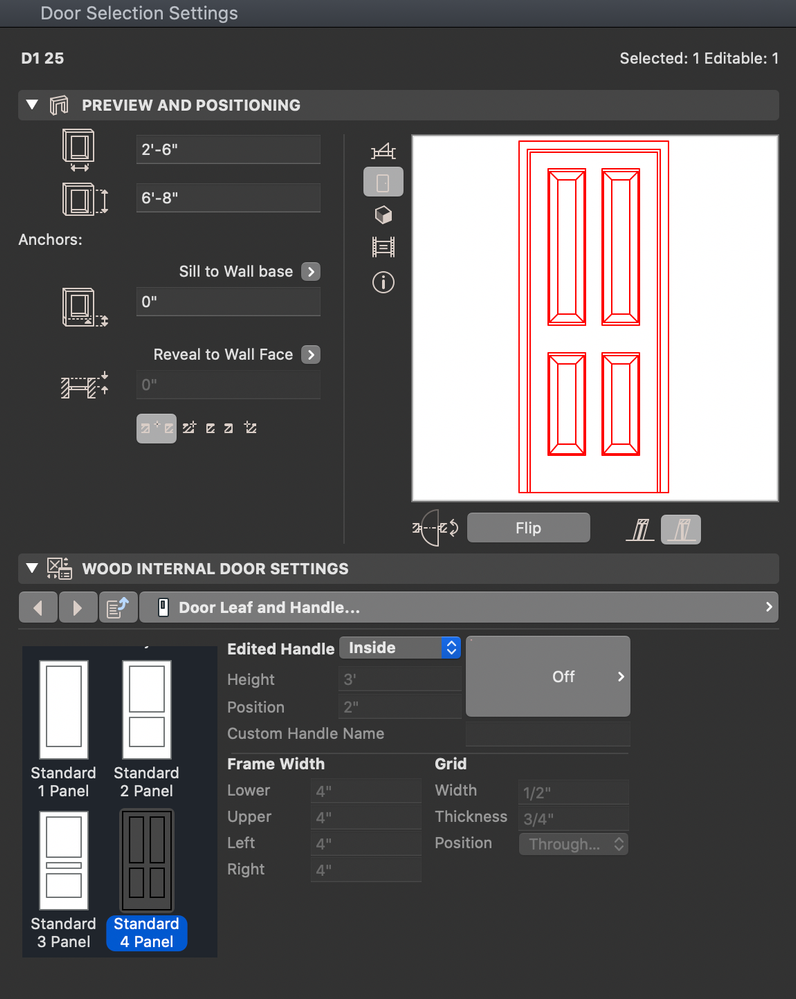Flip the door with the Flip button
Image resolution: width=796 pixels, height=999 pixels.
(x=528, y=528)
